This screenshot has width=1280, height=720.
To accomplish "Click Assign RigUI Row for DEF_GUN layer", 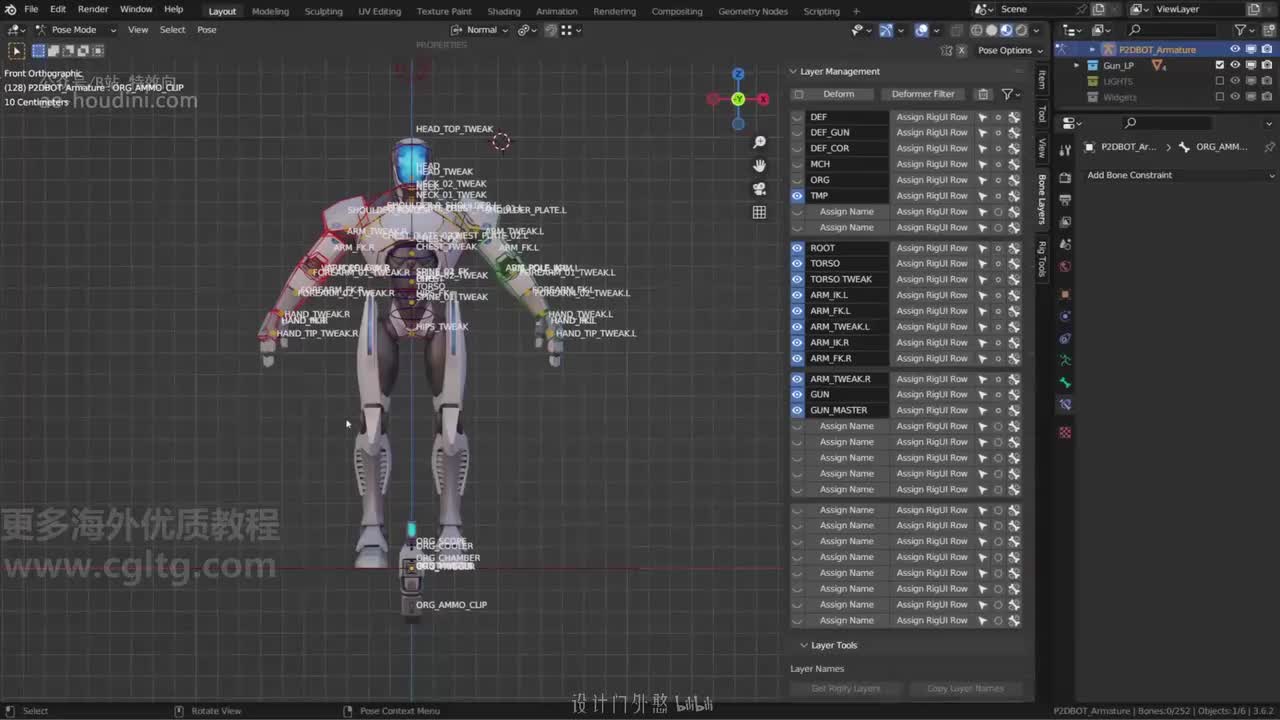I will tap(932, 133).
